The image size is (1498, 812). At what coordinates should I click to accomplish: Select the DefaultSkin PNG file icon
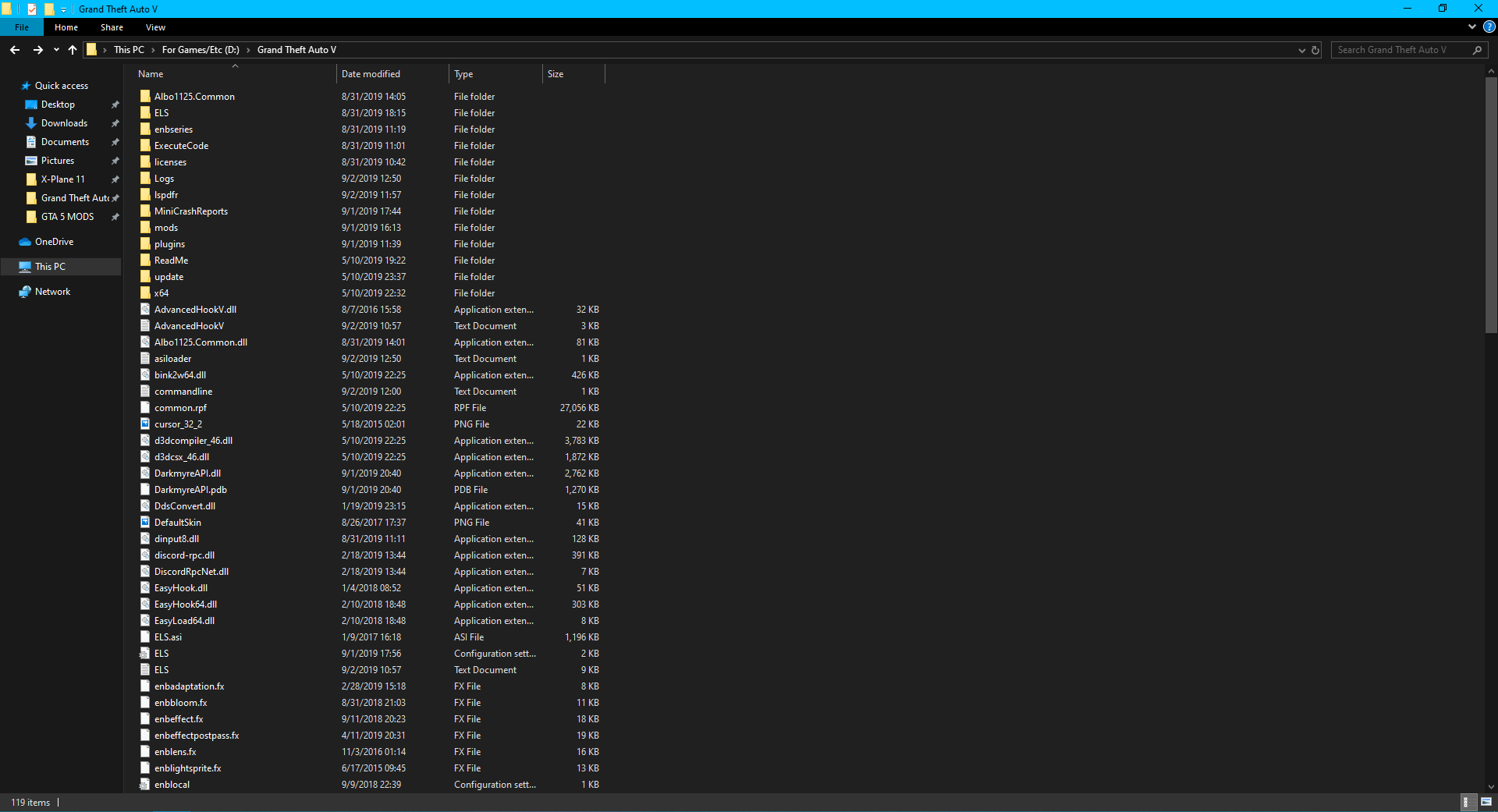point(145,523)
